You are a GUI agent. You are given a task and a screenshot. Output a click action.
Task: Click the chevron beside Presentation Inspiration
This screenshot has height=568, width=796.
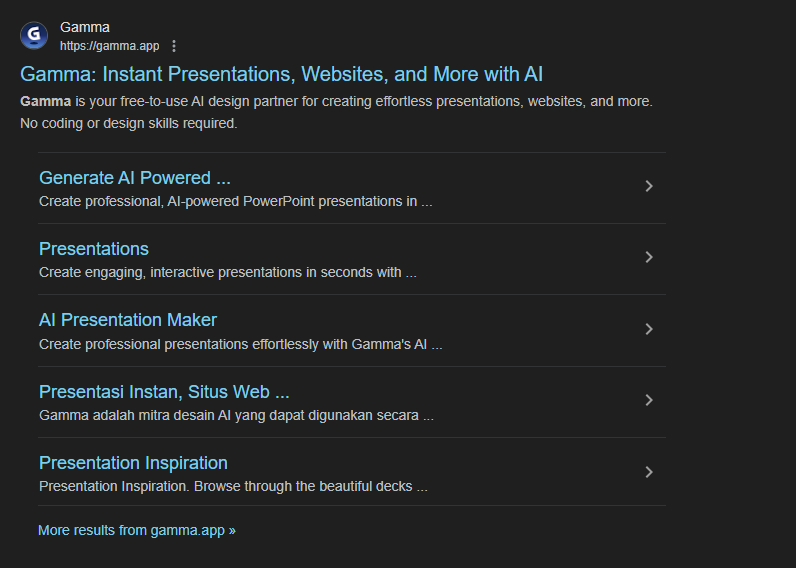tap(649, 472)
